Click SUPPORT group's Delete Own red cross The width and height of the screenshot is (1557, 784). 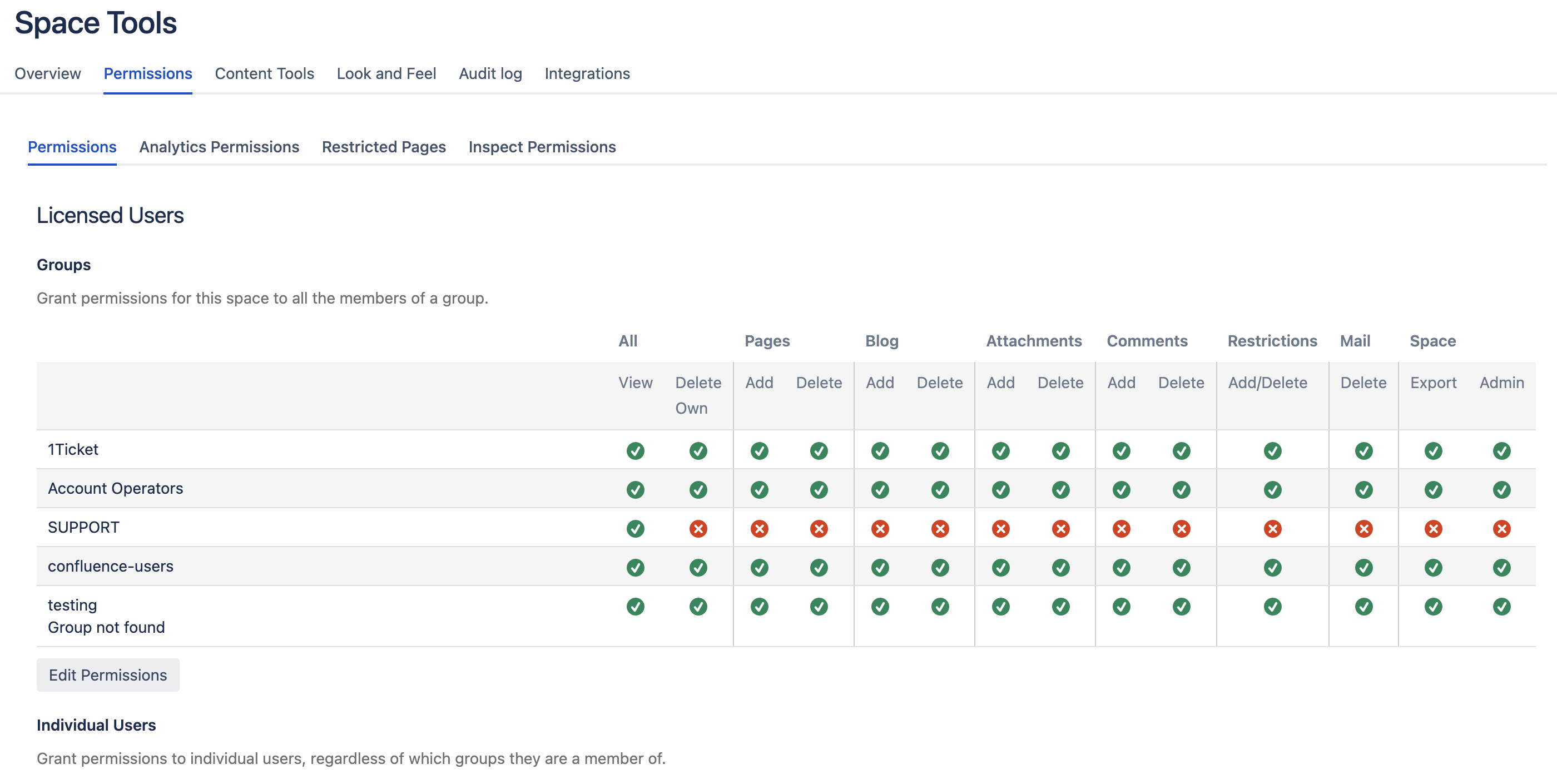click(698, 529)
